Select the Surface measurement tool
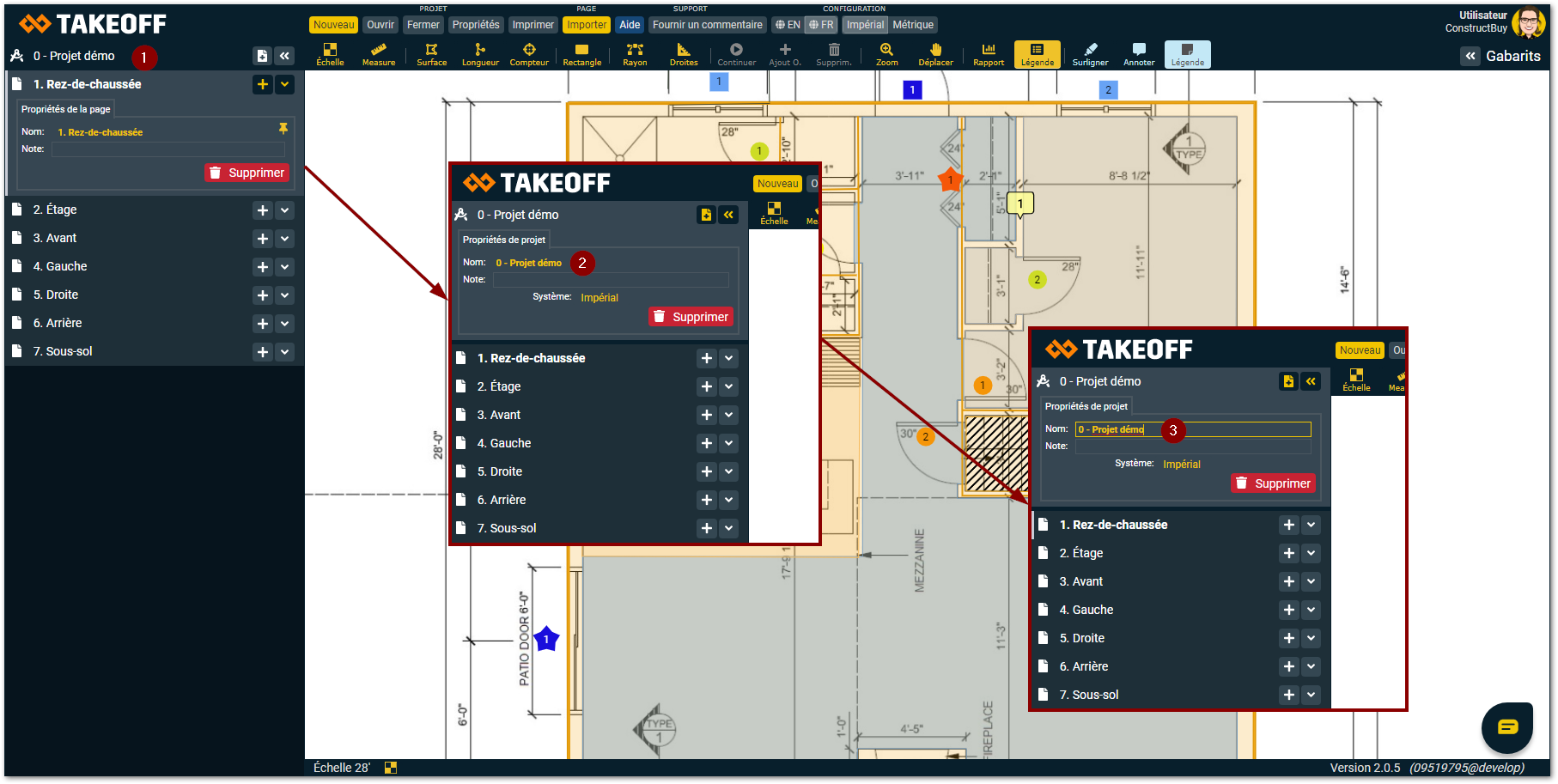Screen dimensions: 1558x784 coord(431,54)
